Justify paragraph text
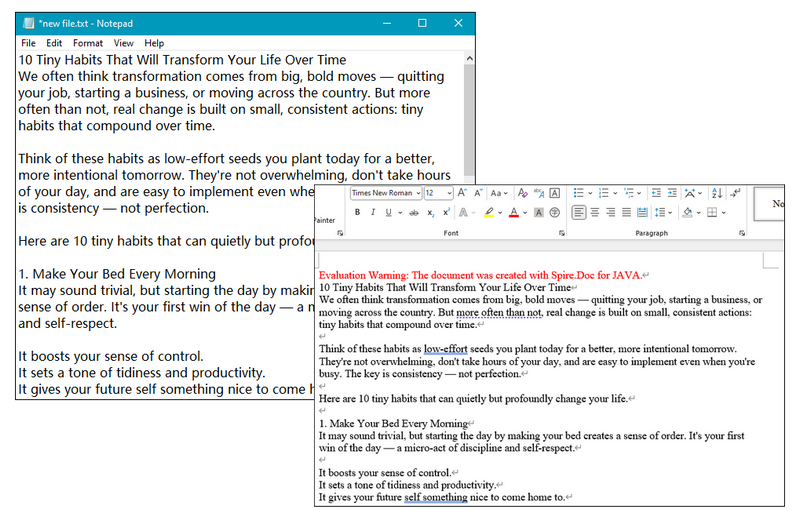 (x=627, y=212)
